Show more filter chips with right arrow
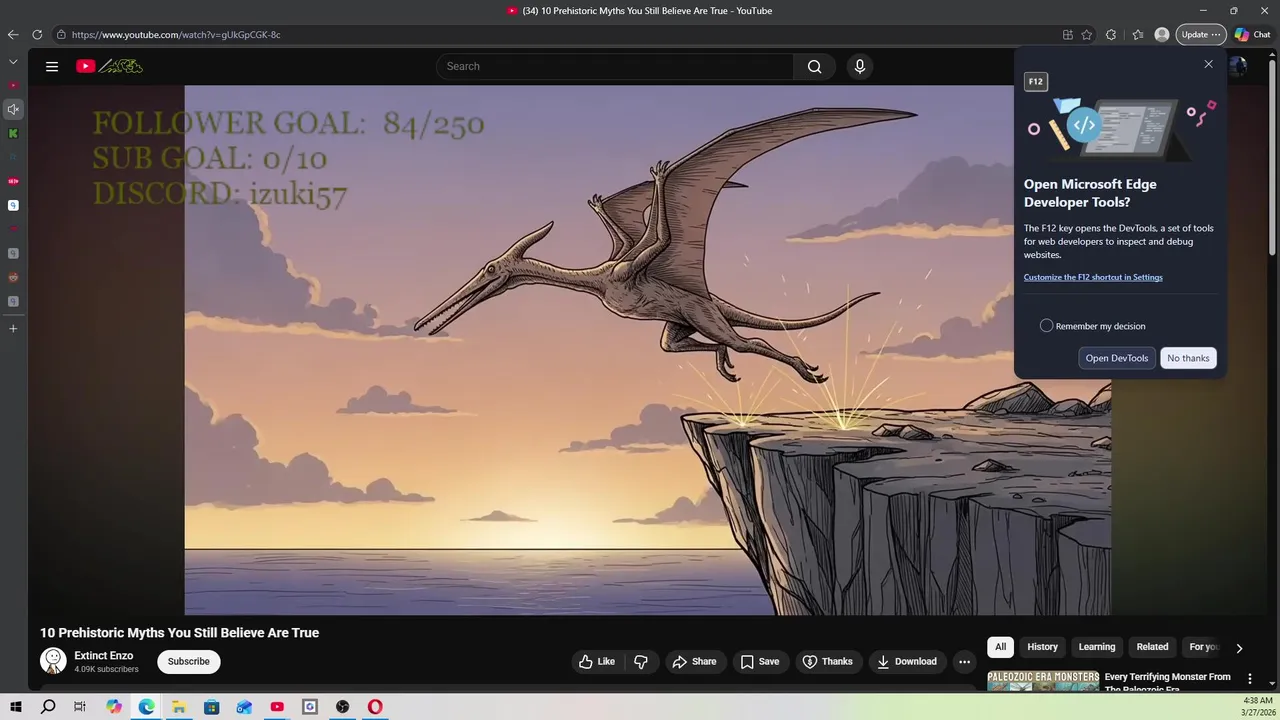This screenshot has width=1280, height=720. (x=1239, y=648)
